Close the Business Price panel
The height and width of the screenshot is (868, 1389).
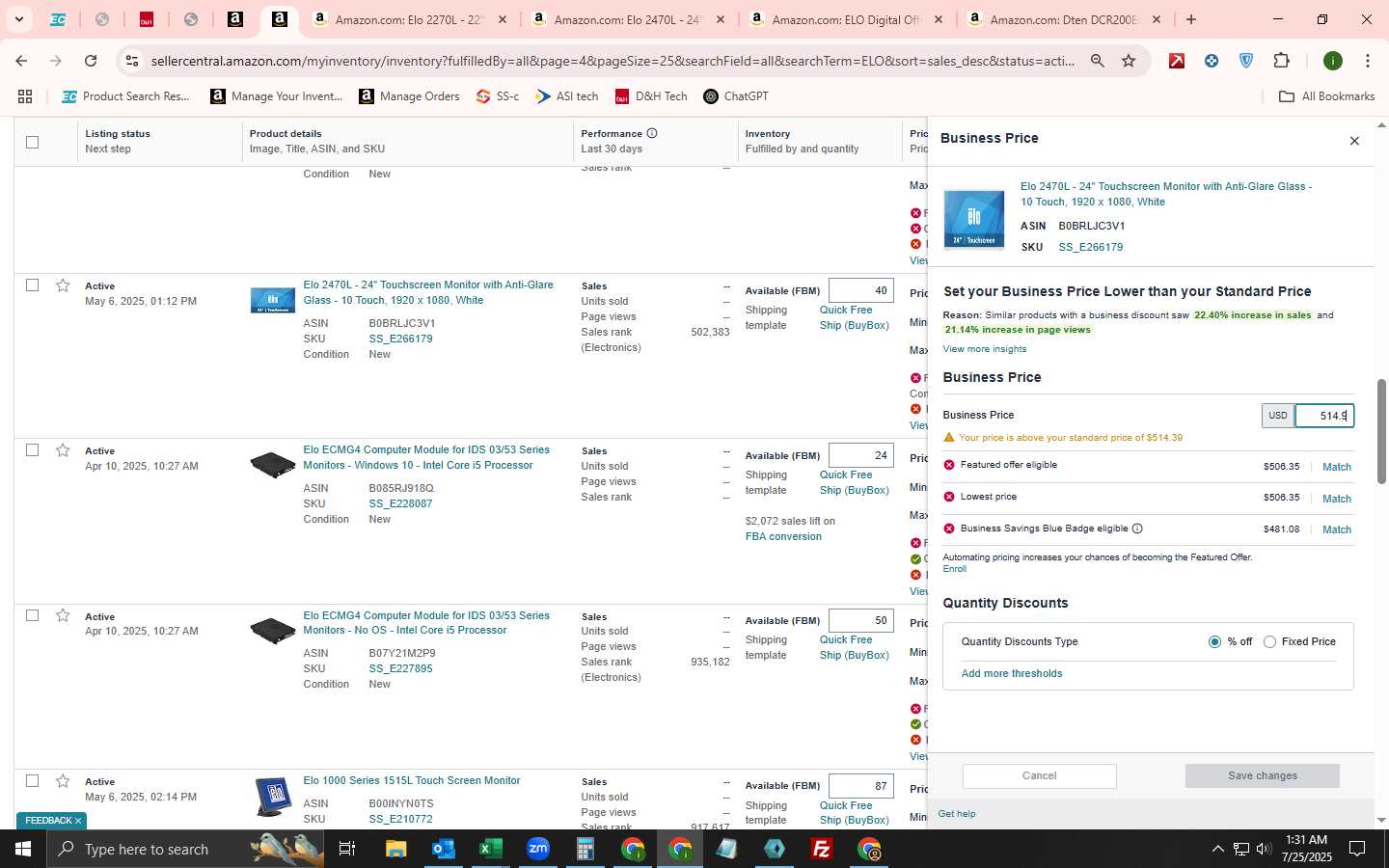pyautogui.click(x=1354, y=141)
